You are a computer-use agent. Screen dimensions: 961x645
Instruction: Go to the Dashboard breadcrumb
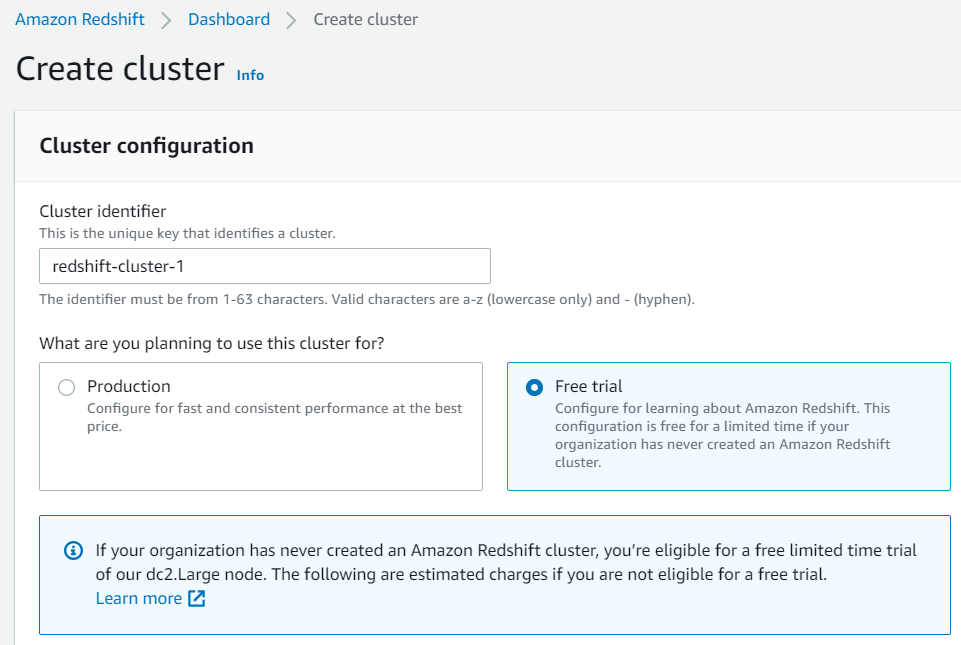pyautogui.click(x=229, y=19)
